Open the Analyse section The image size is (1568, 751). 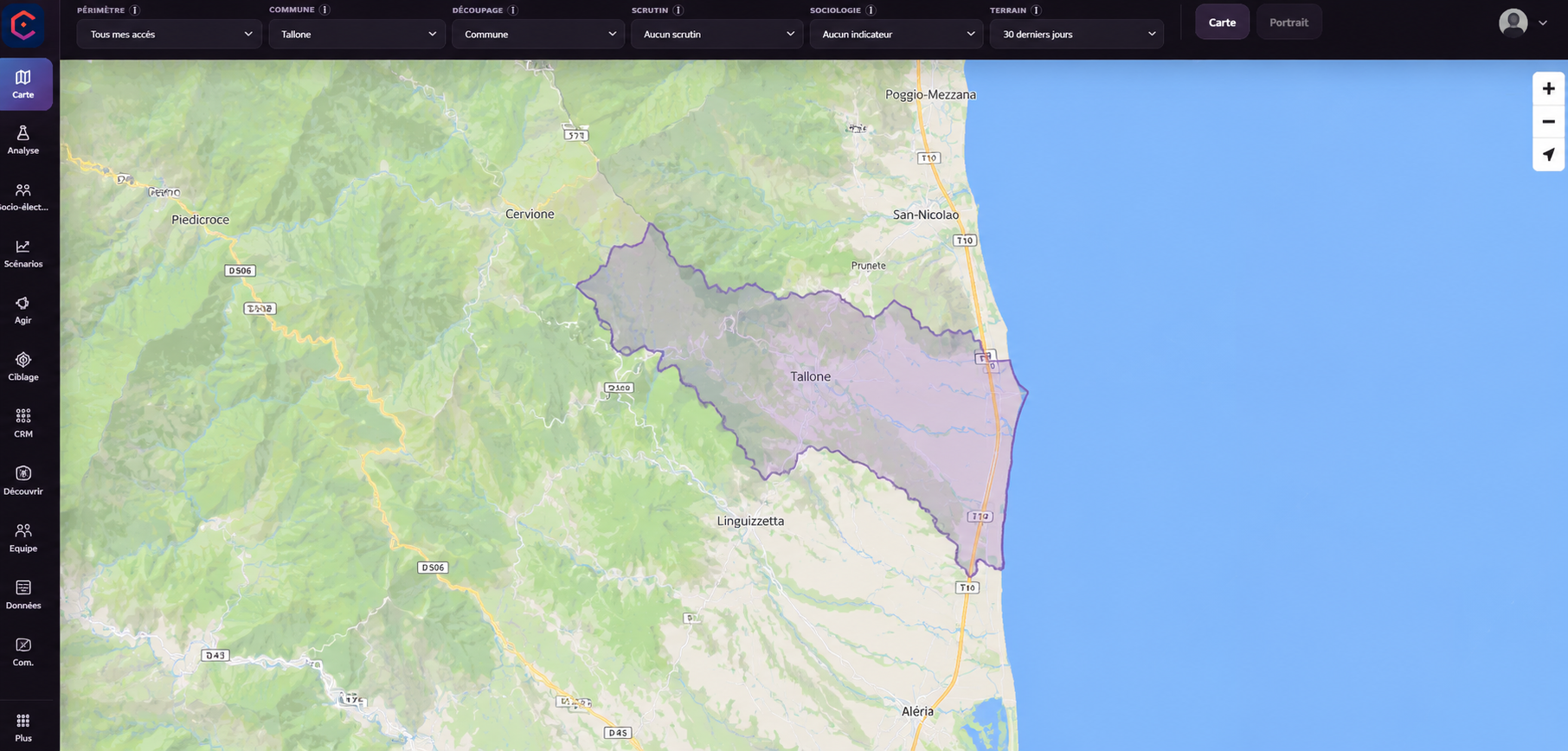click(x=23, y=140)
